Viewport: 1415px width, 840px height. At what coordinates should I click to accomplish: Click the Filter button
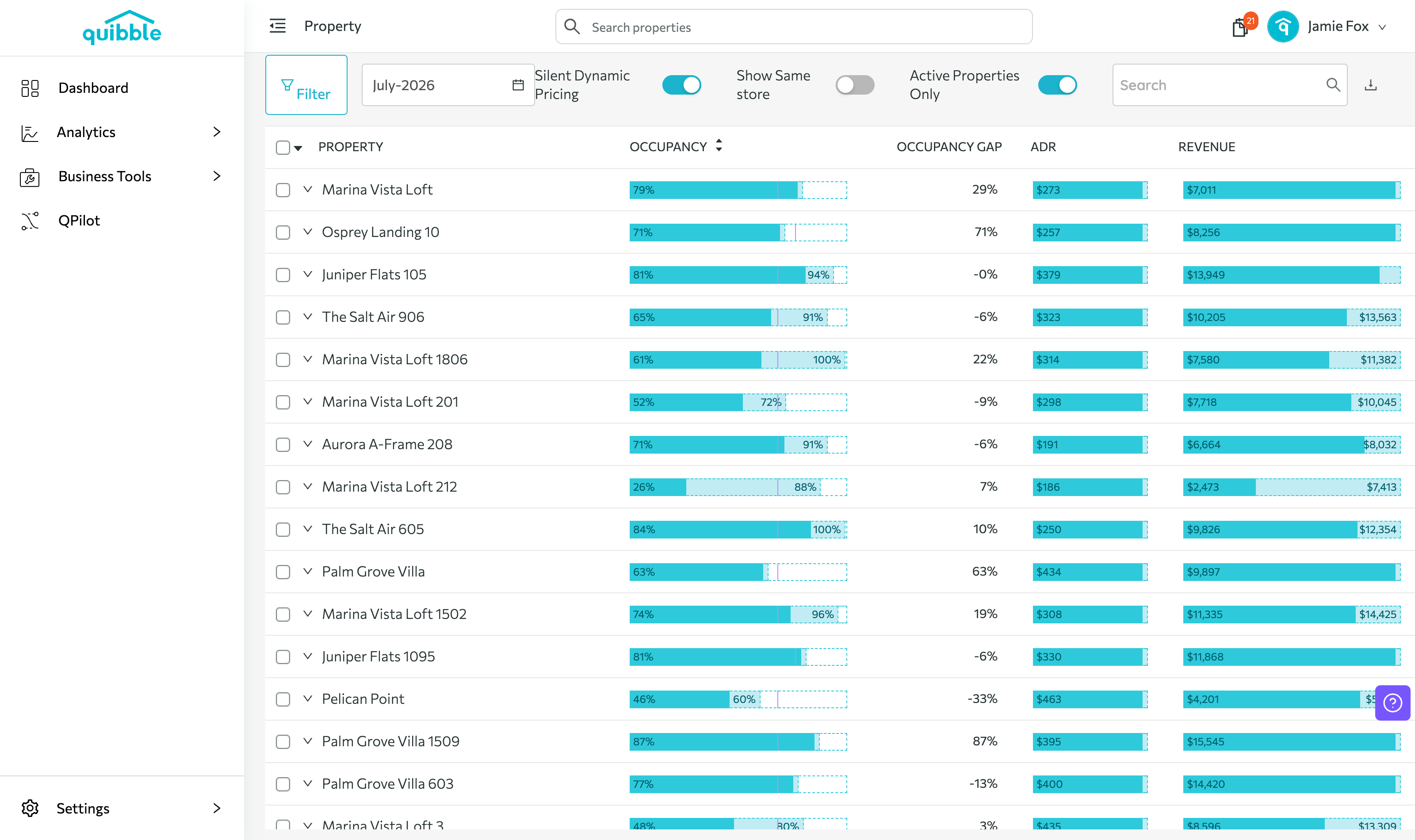pos(306,85)
